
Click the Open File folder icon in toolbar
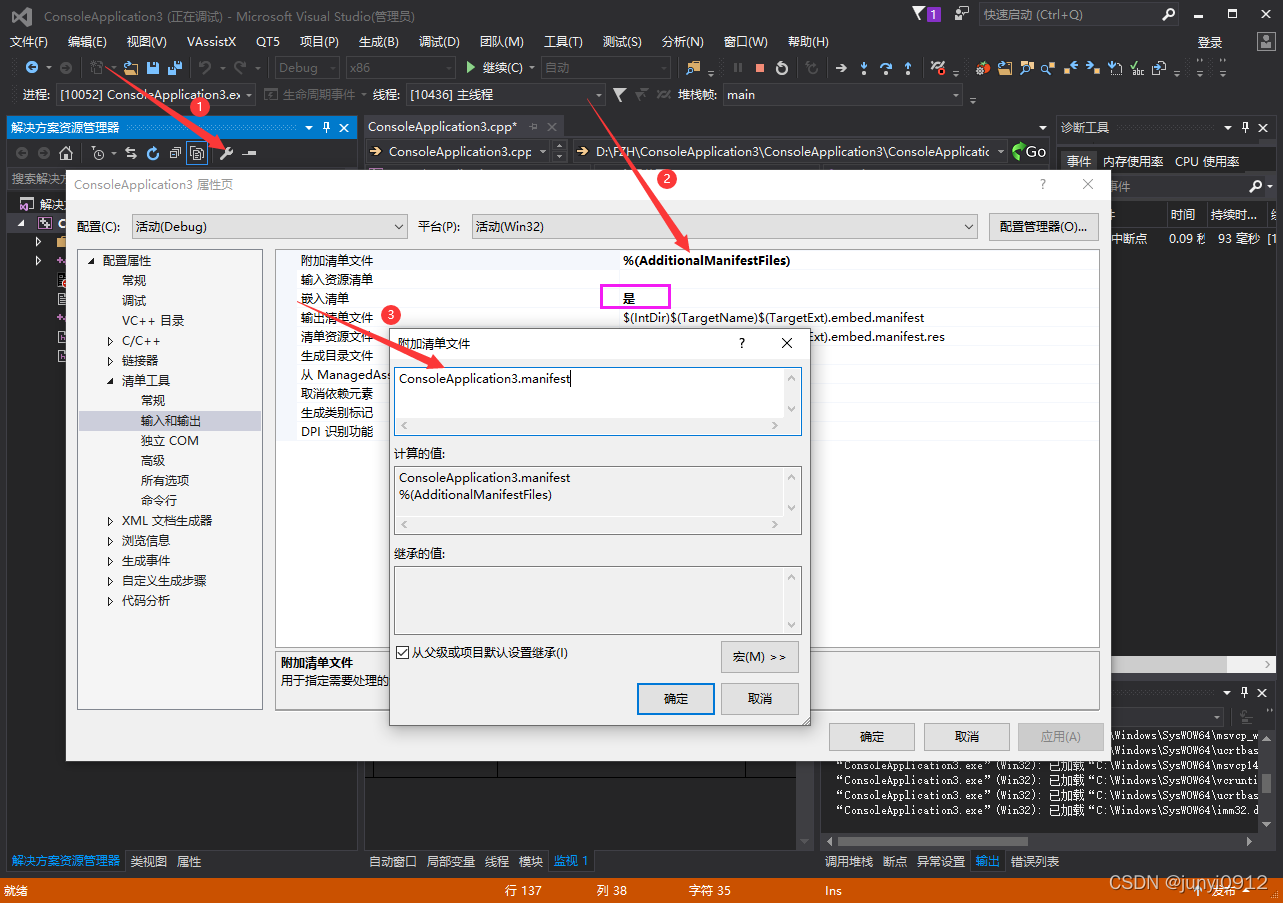pos(131,68)
